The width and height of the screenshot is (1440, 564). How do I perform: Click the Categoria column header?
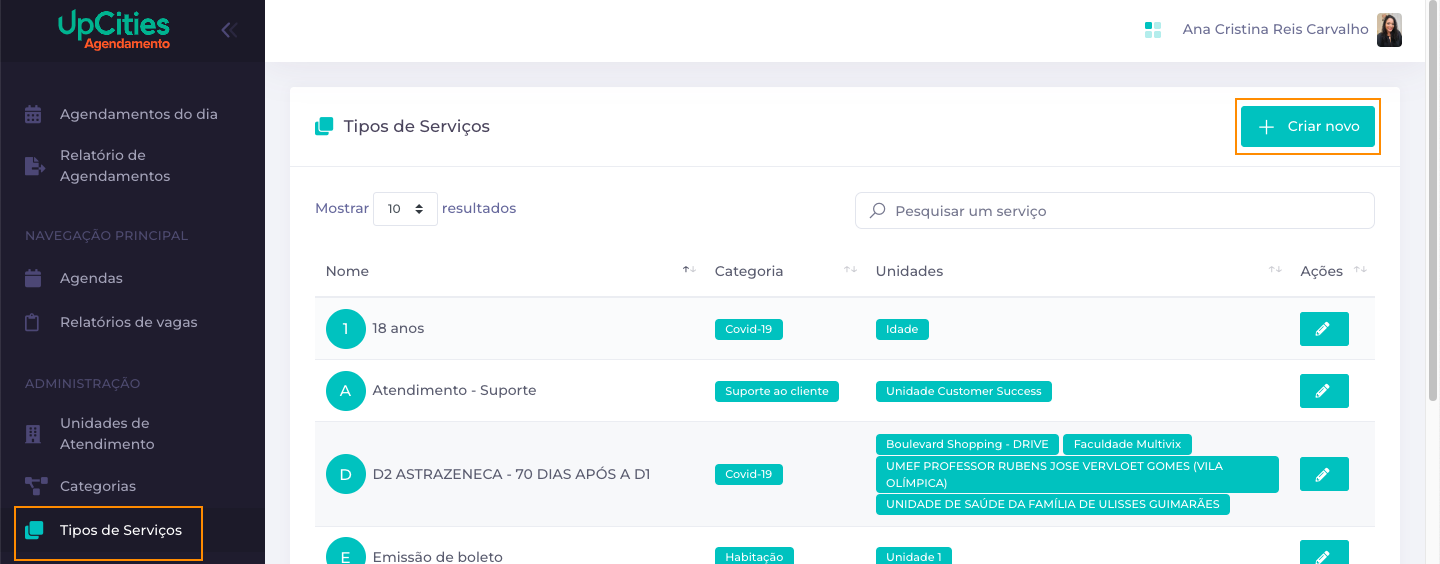749,271
